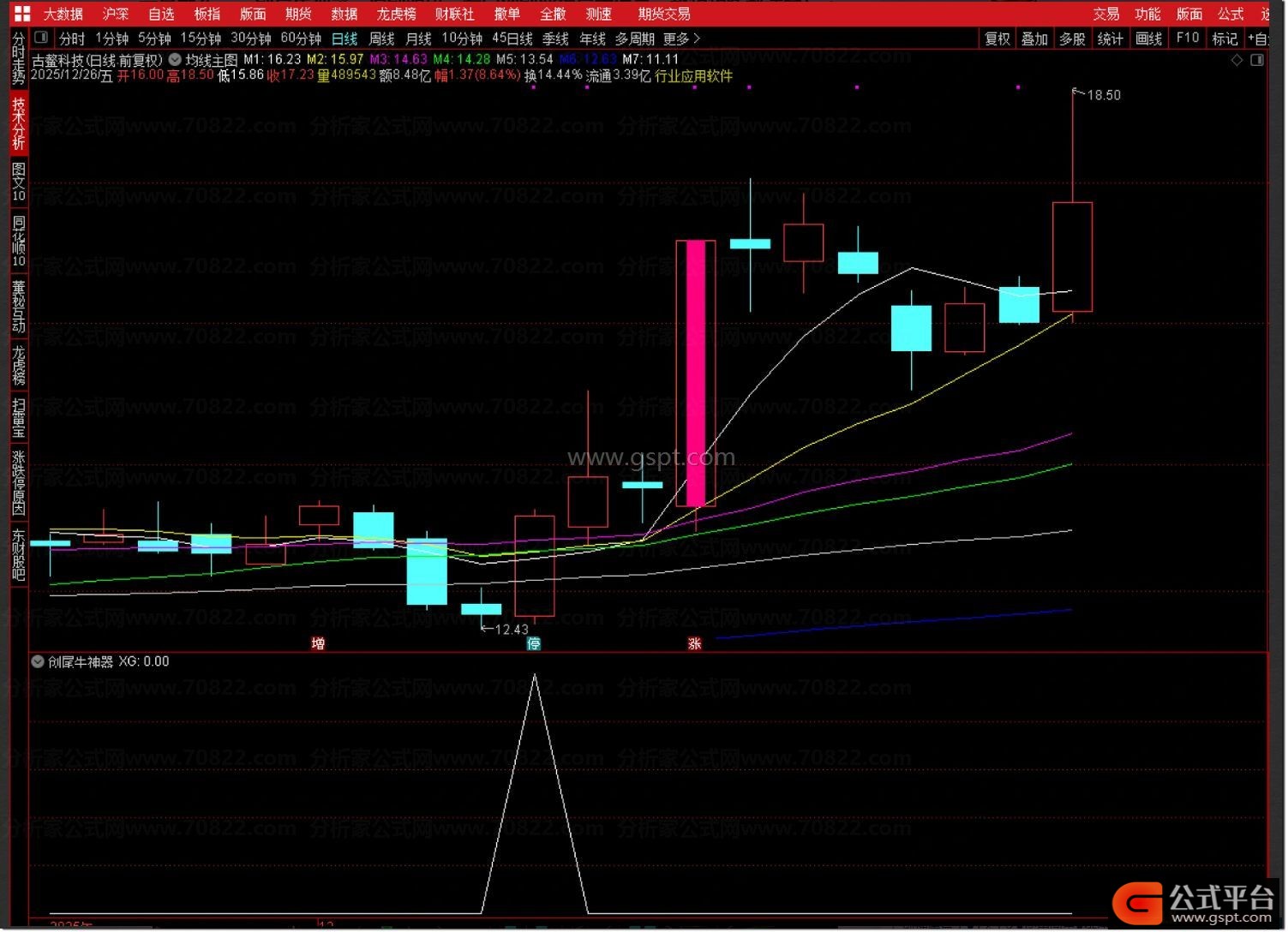Toggle the right side panel icon
This screenshot has width=1288, height=932.
pos(1257,60)
